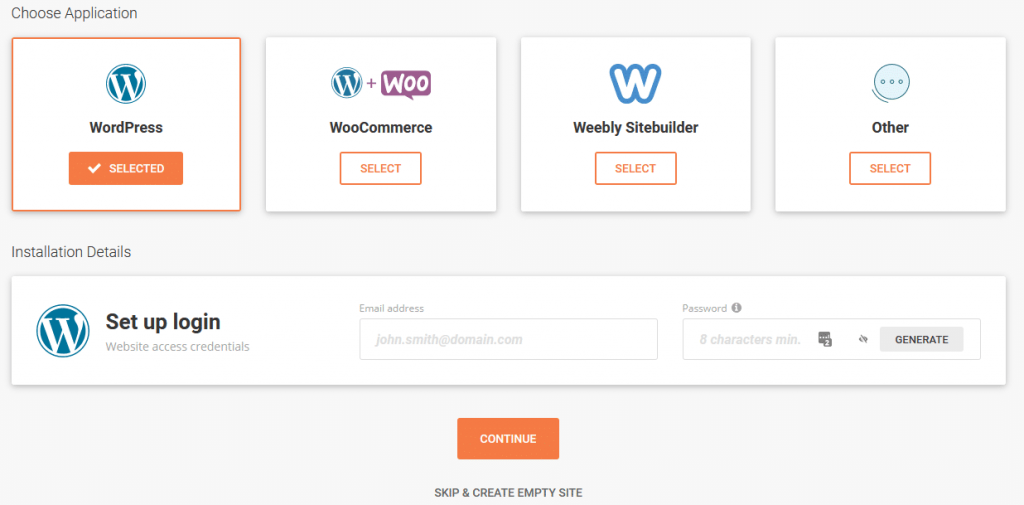Select the Weebly Sitebuilder application

coord(635,169)
